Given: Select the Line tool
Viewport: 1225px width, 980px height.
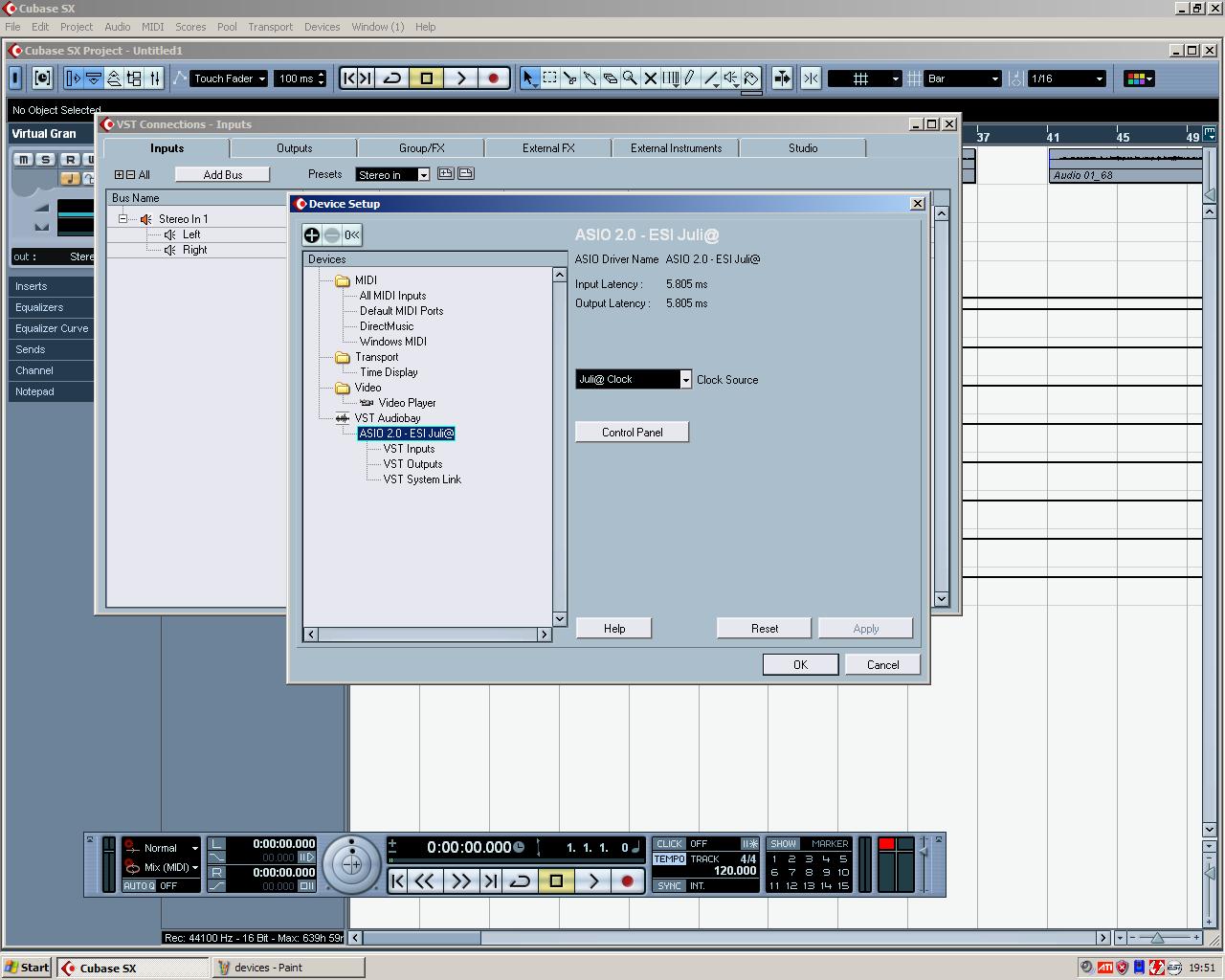Looking at the screenshot, I should point(711,78).
